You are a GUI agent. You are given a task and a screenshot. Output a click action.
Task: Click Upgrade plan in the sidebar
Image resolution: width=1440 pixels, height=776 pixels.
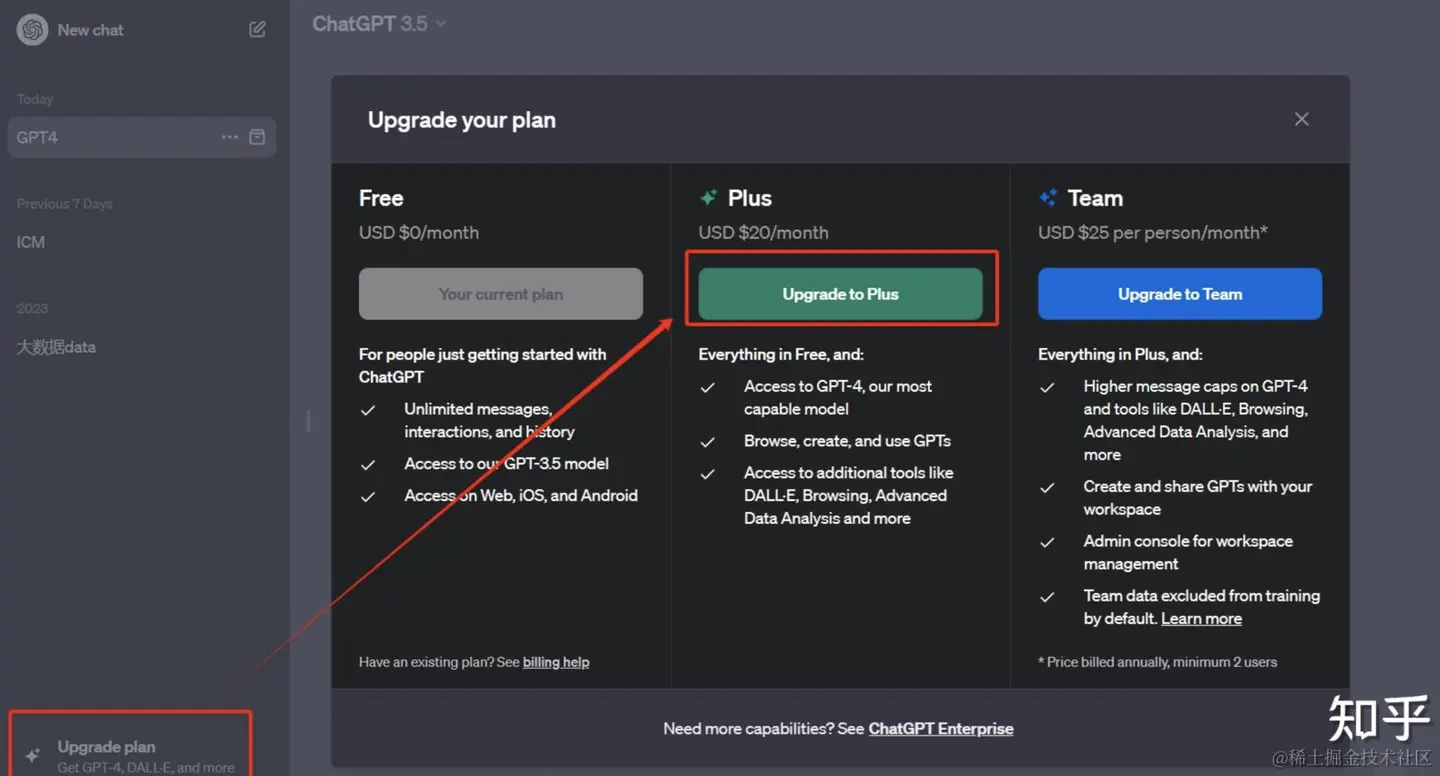coord(130,756)
